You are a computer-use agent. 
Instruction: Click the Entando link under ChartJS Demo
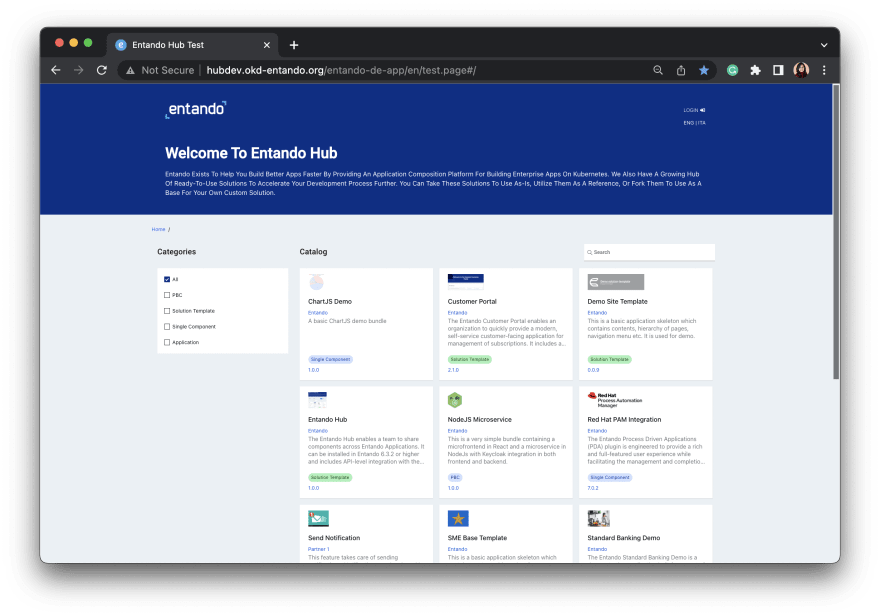[318, 312]
